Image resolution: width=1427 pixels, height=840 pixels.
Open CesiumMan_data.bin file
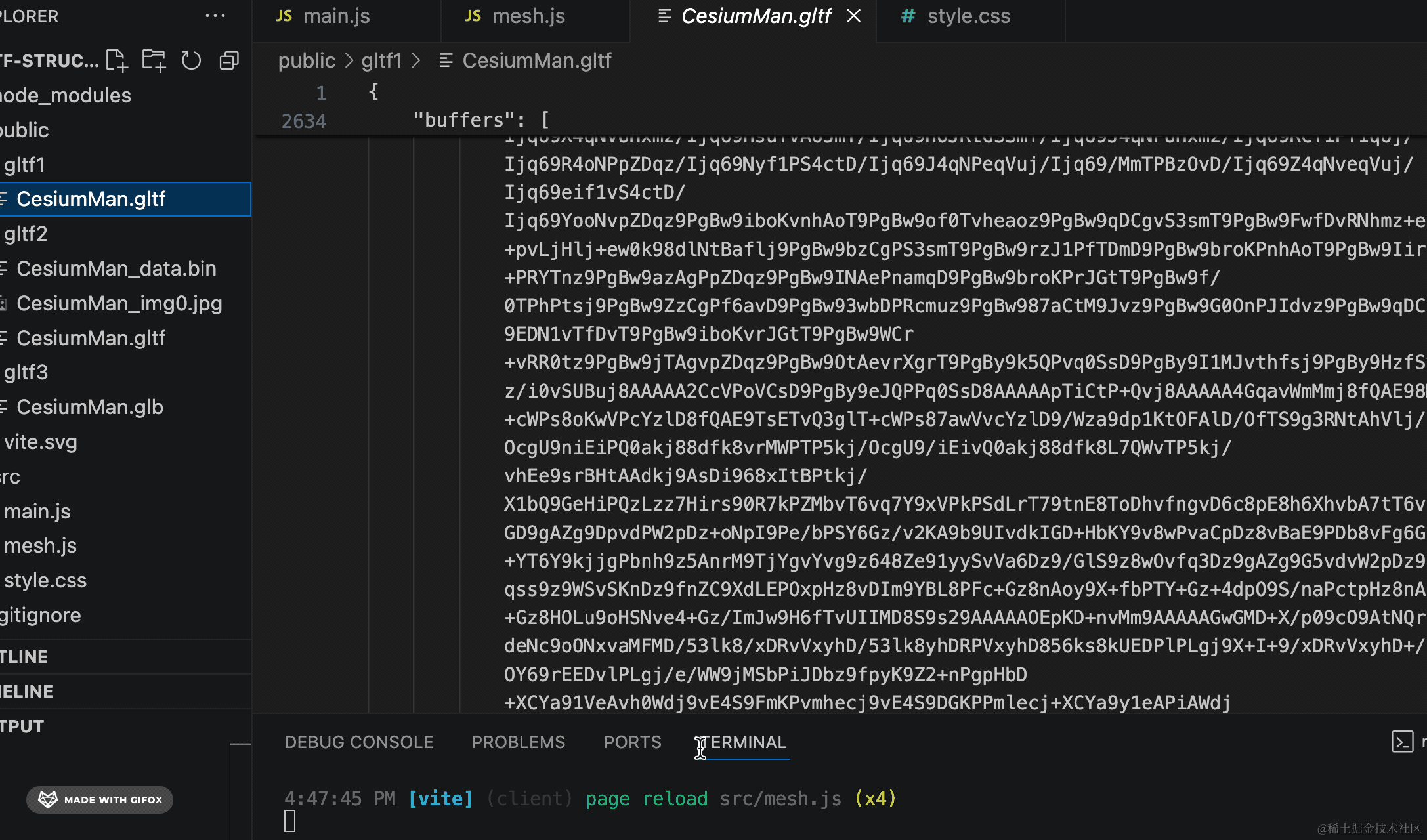click(x=125, y=268)
